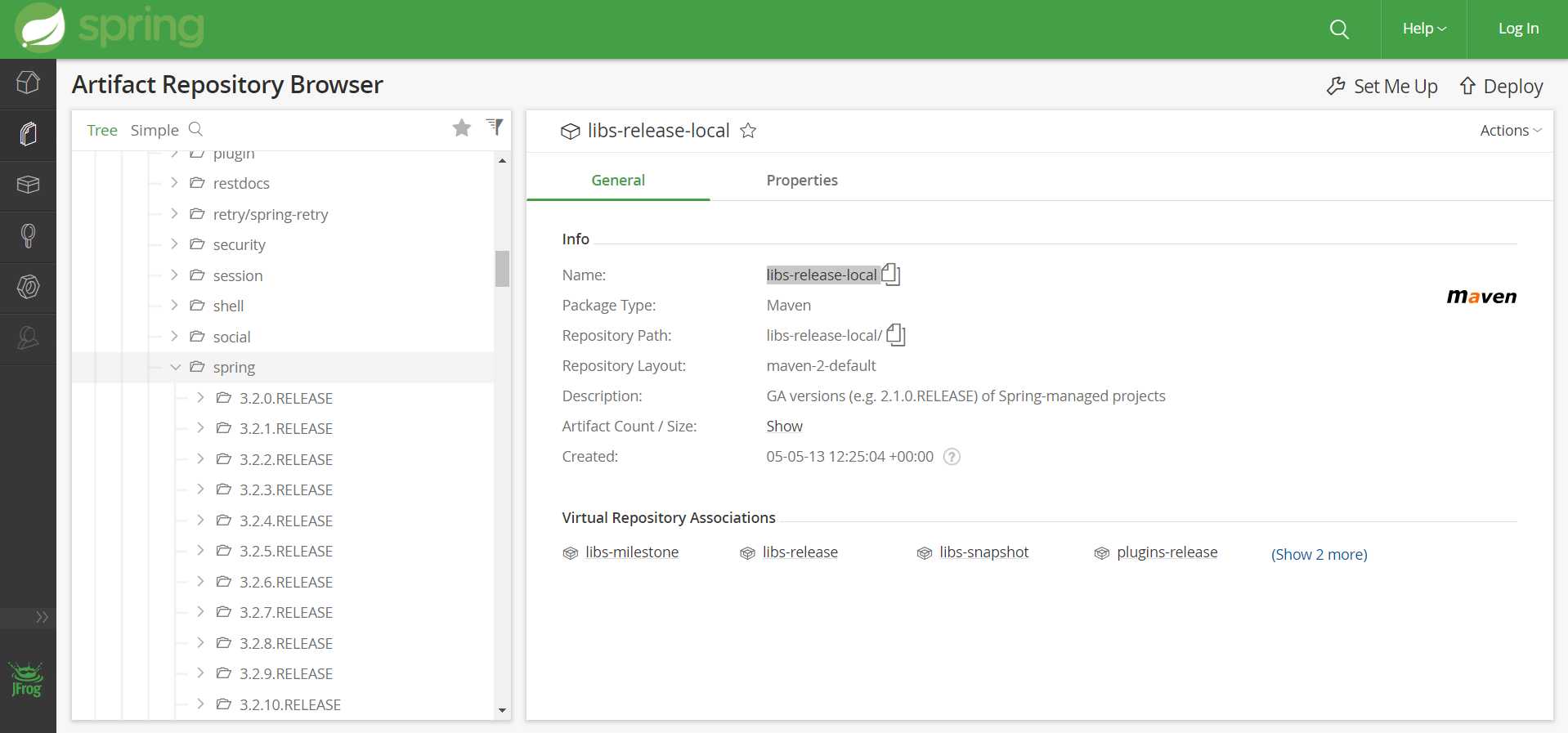This screenshot has height=733, width=1568.
Task: Expand the sidebar with double arrow
Action: [42, 617]
